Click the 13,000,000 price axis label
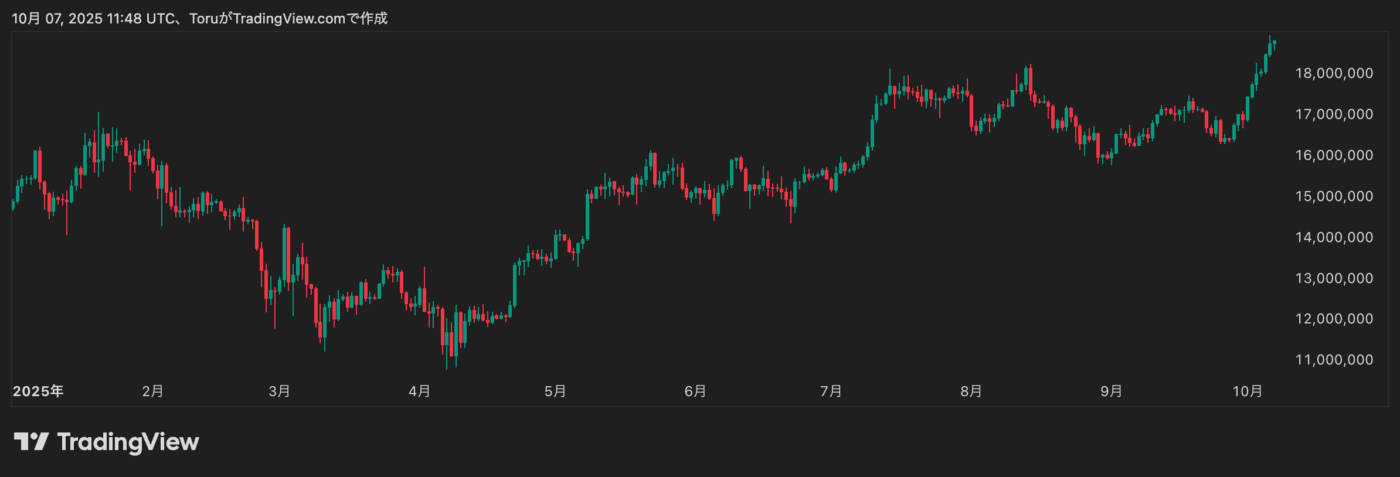Screen dimensions: 1400x477 pyautogui.click(x=1332, y=278)
